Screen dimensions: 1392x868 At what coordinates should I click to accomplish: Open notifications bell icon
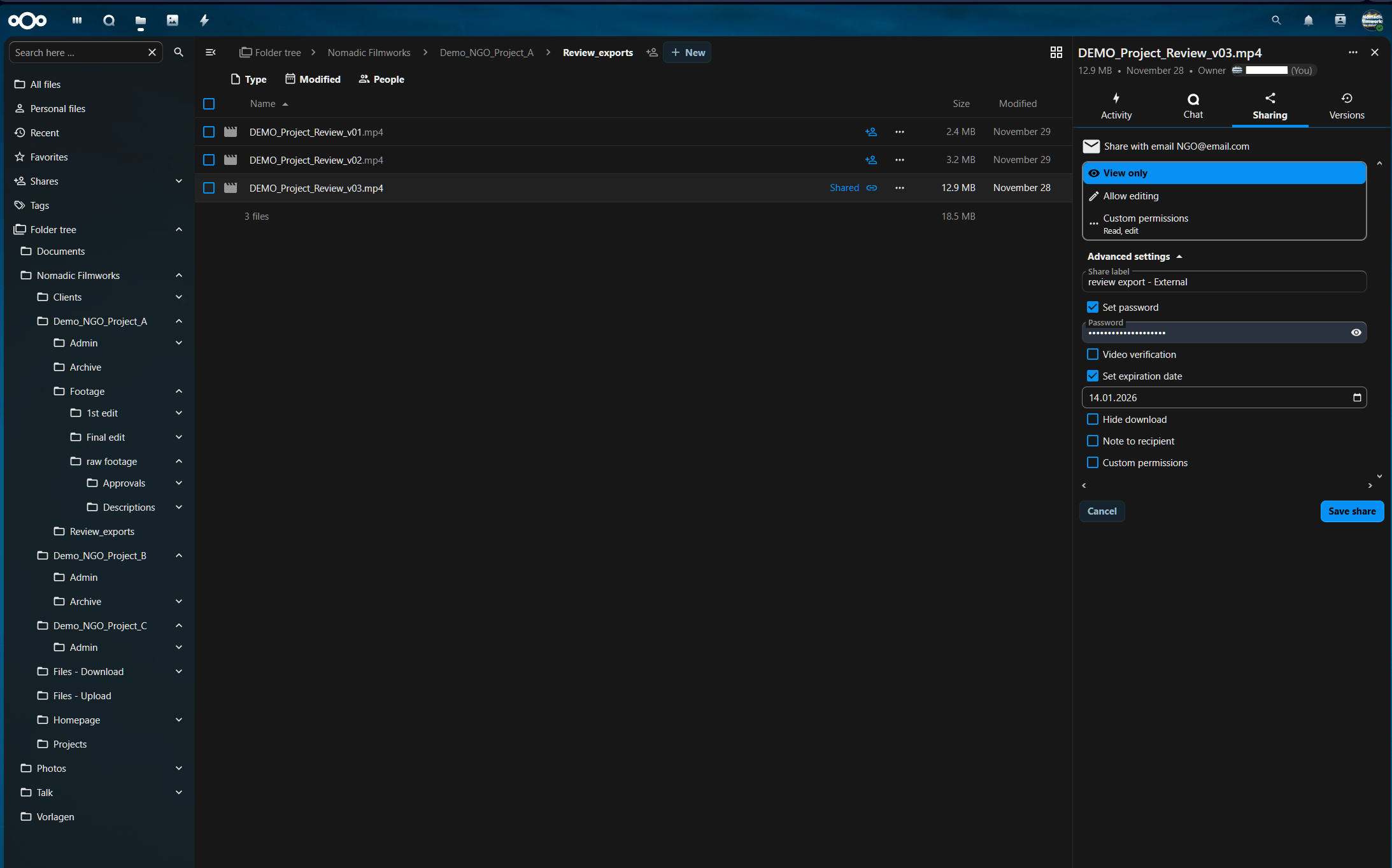[x=1308, y=20]
